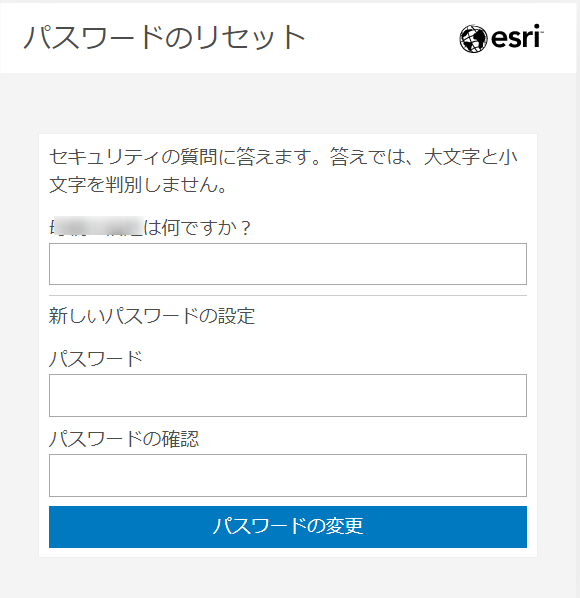This screenshot has width=580, height=598.
Task: Click the Esri globe logo icon
Action: [473, 39]
